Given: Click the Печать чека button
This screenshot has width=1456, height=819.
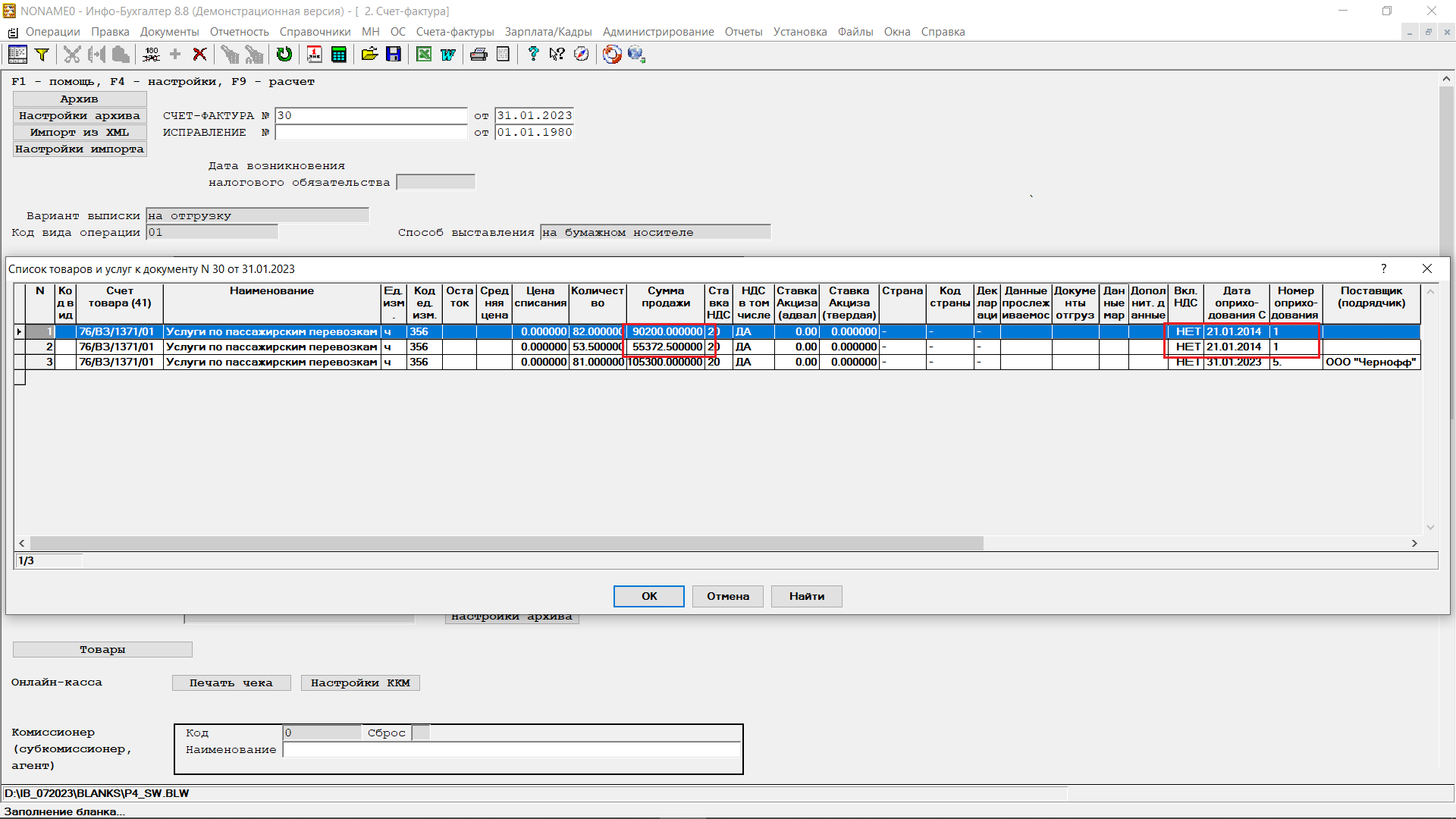Looking at the screenshot, I should point(231,683).
